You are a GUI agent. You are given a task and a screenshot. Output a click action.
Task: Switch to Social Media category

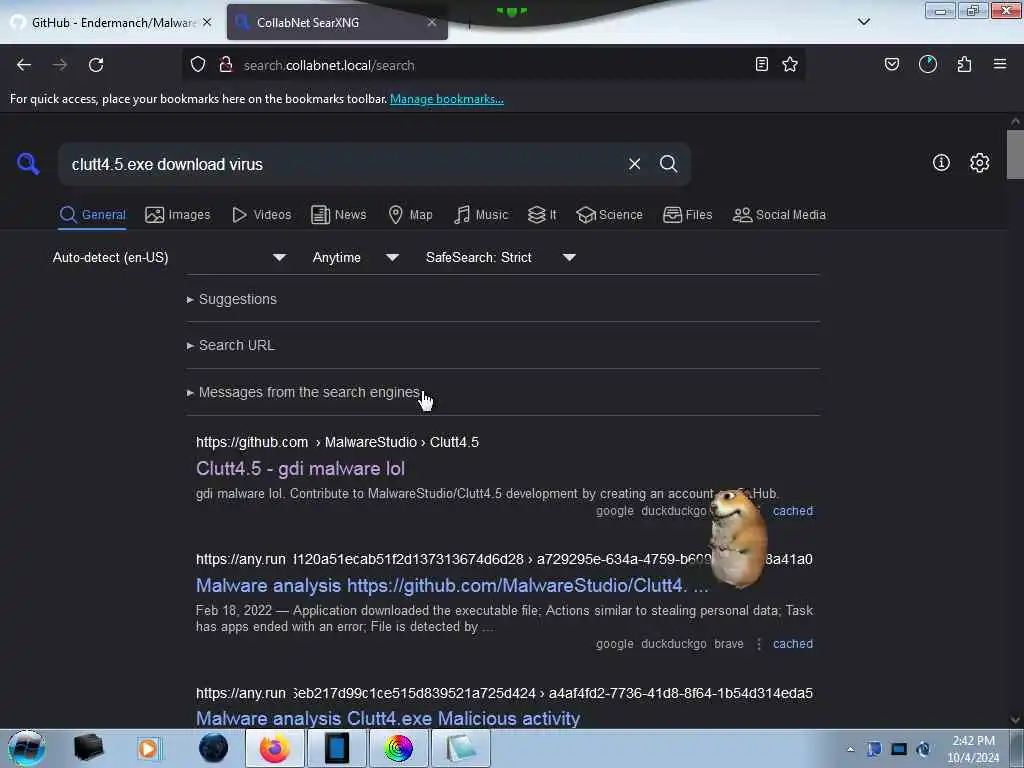779,215
